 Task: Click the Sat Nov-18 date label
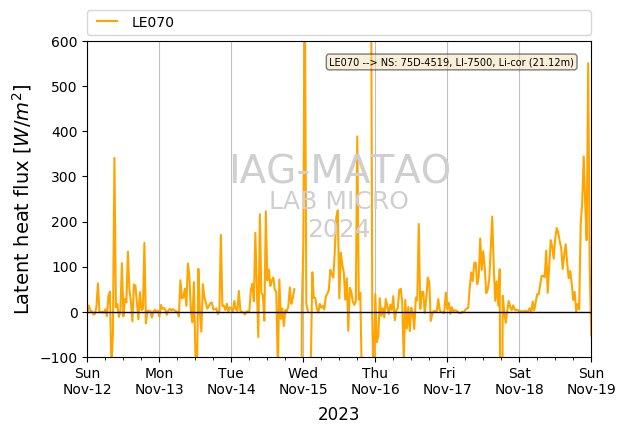[519, 381]
